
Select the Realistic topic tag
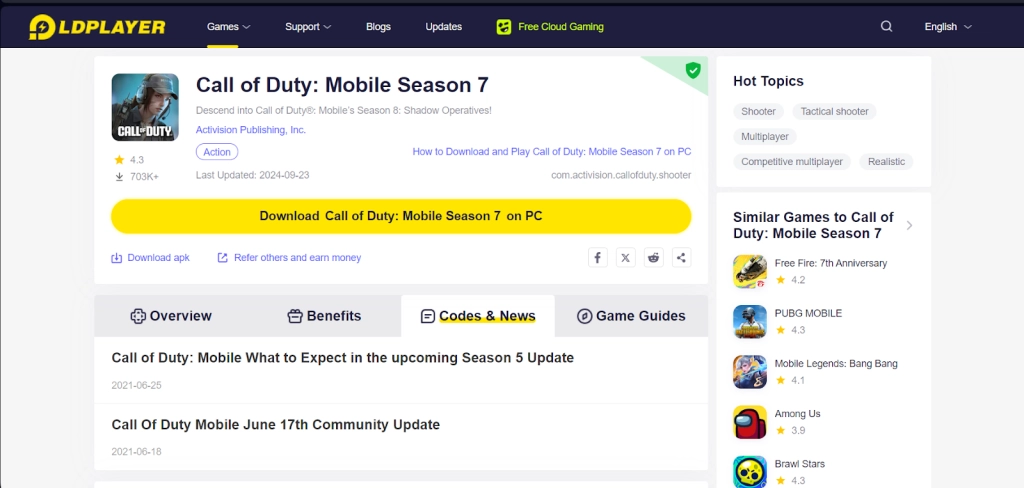[886, 162]
